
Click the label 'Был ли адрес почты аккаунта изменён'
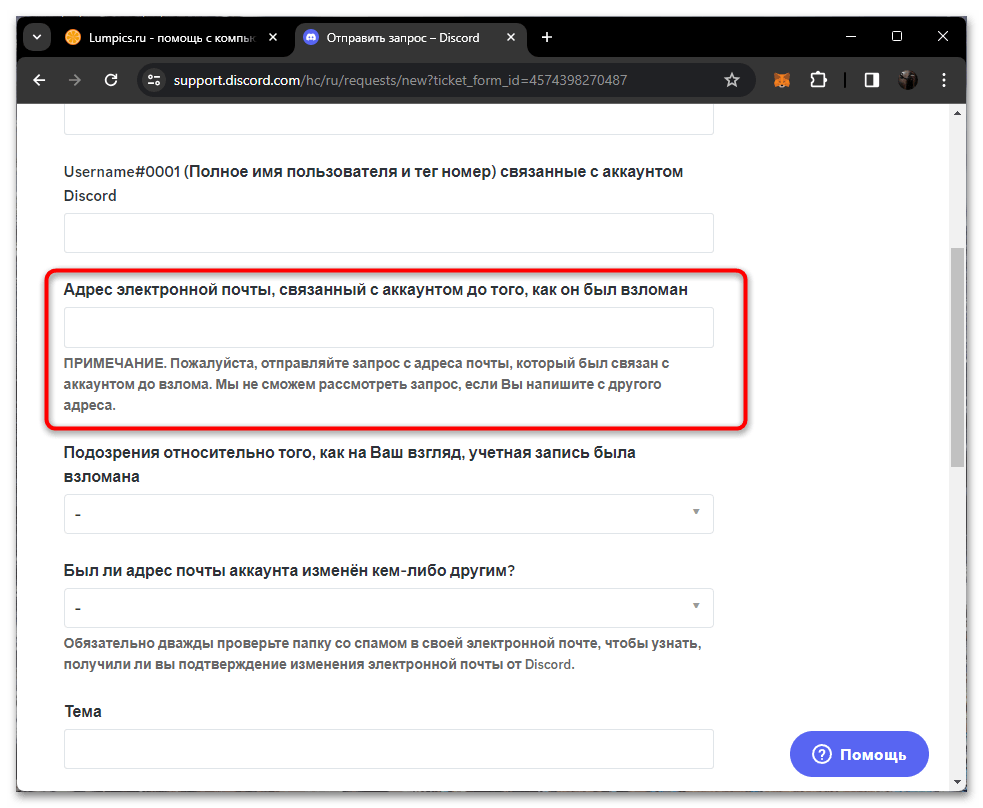(289, 570)
